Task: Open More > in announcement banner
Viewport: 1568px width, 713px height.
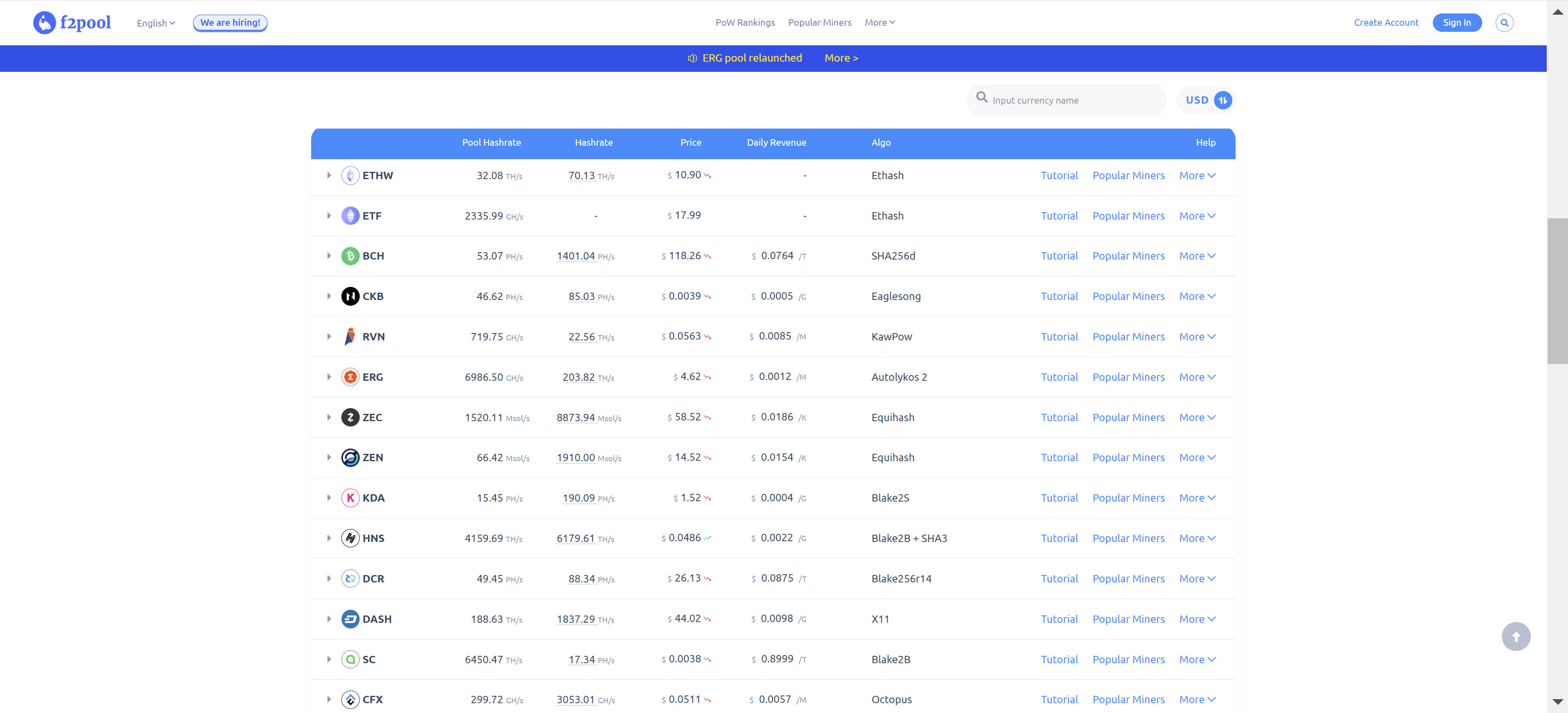Action: (x=841, y=58)
